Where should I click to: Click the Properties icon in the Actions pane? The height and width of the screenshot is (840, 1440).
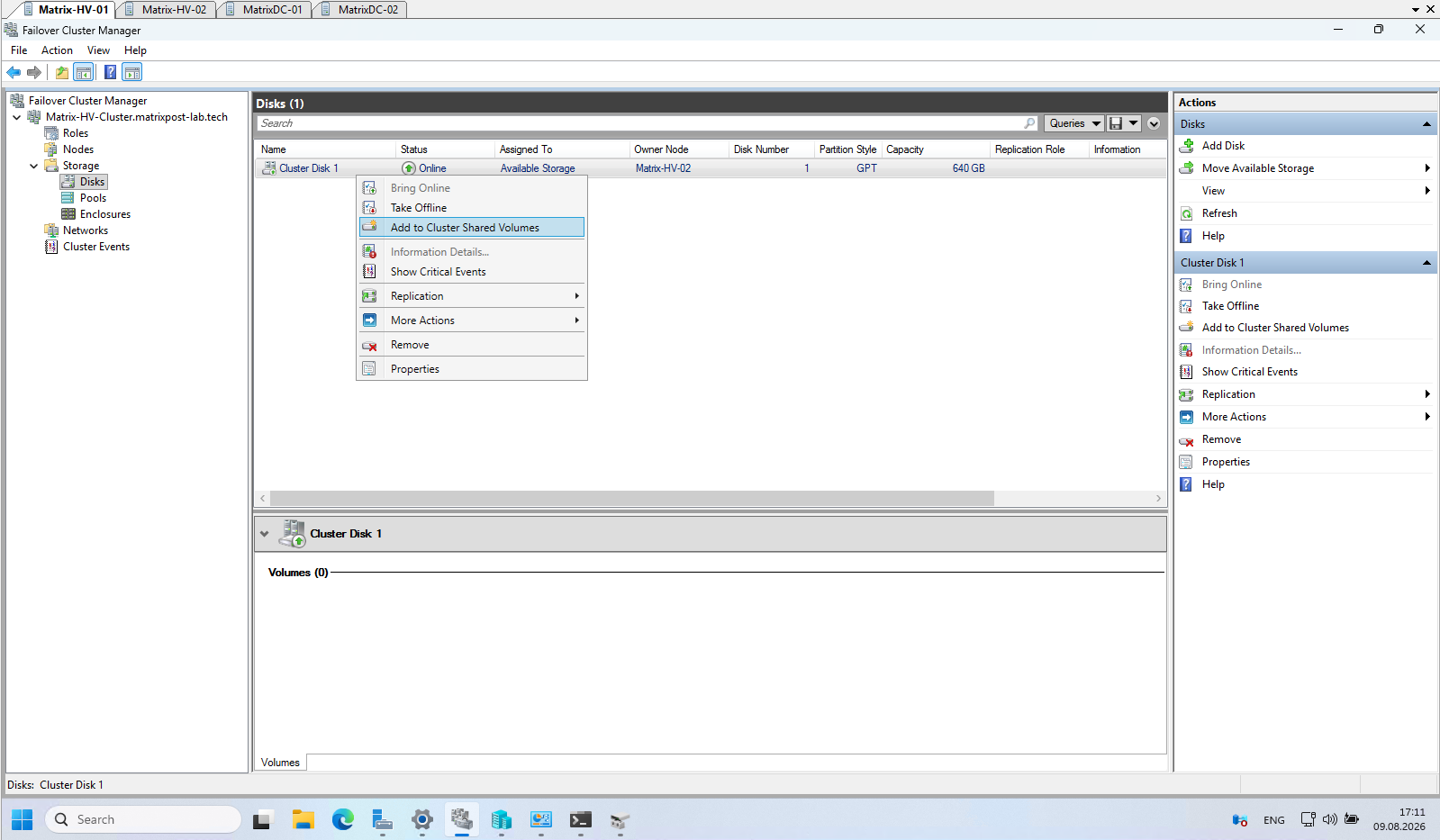pyautogui.click(x=1187, y=462)
